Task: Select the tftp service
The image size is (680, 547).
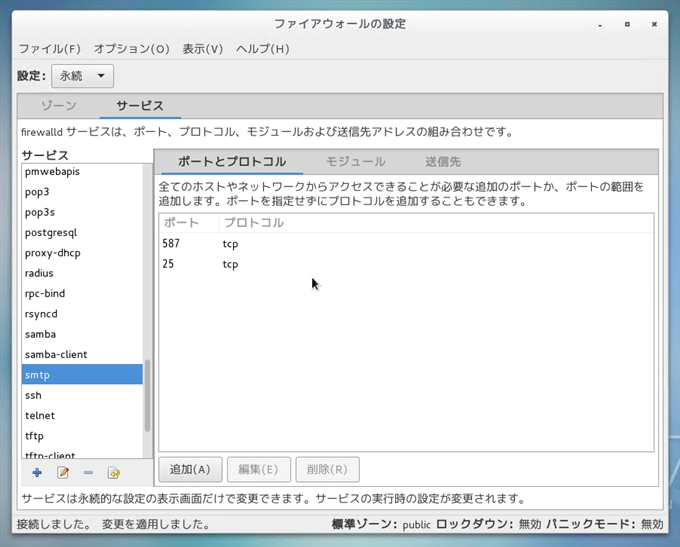Action: 82,436
